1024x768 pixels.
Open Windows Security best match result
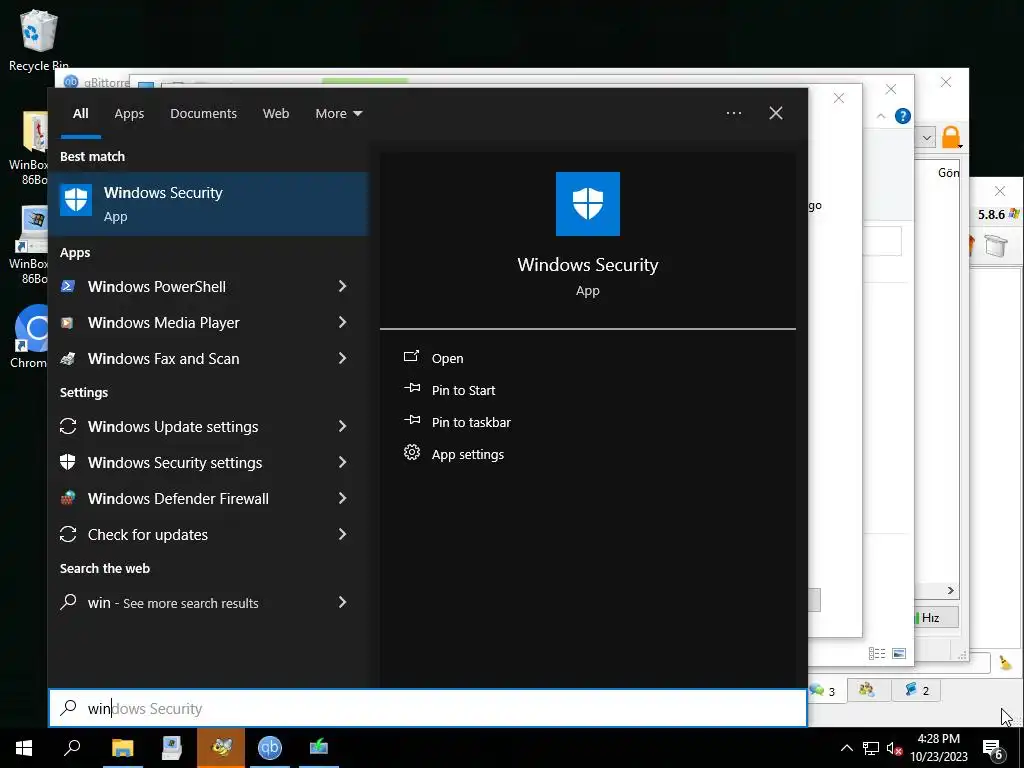tap(209, 204)
